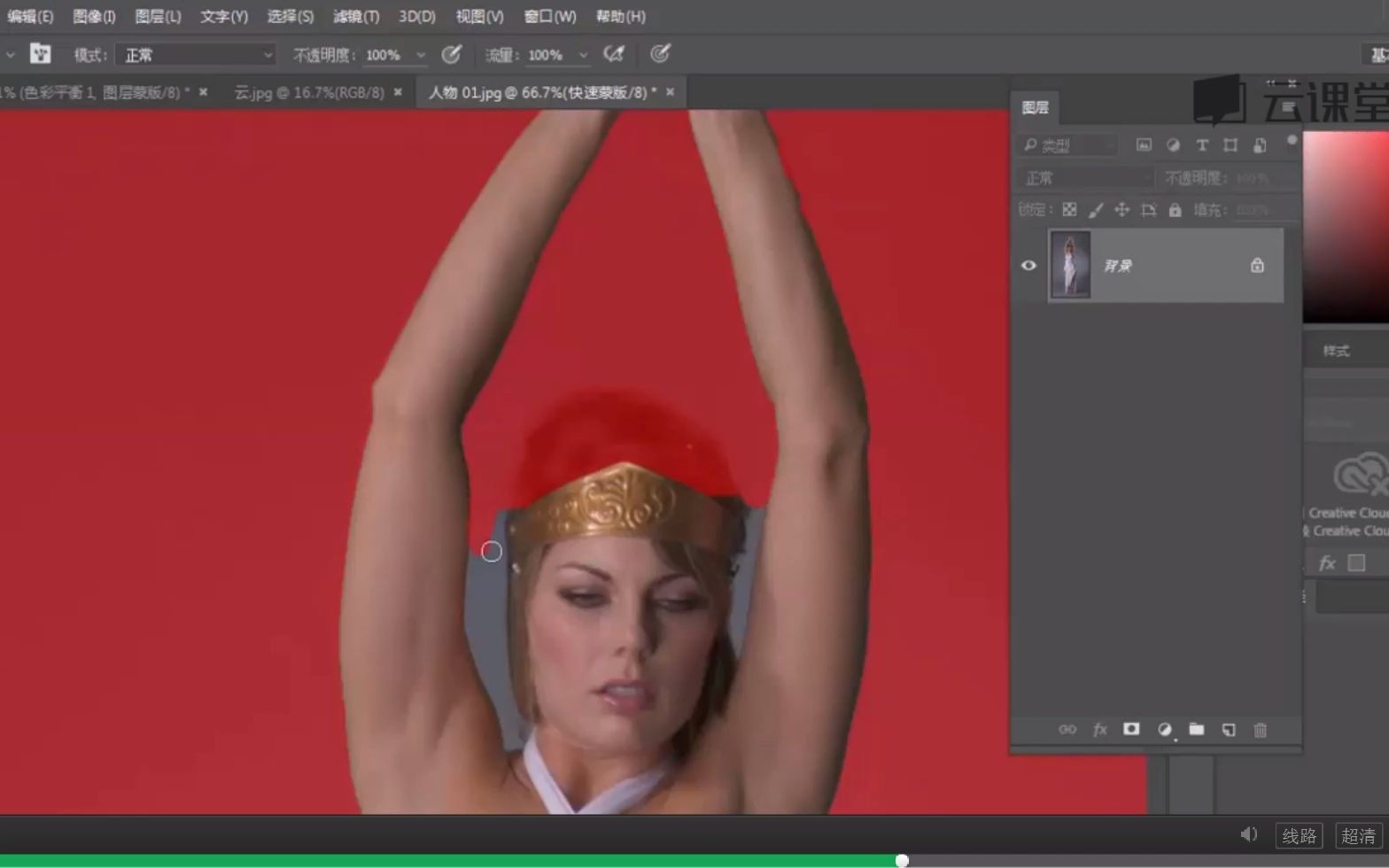The width and height of the screenshot is (1389, 868).
Task: Filter layers by pixel layer icon
Action: pyautogui.click(x=1144, y=145)
